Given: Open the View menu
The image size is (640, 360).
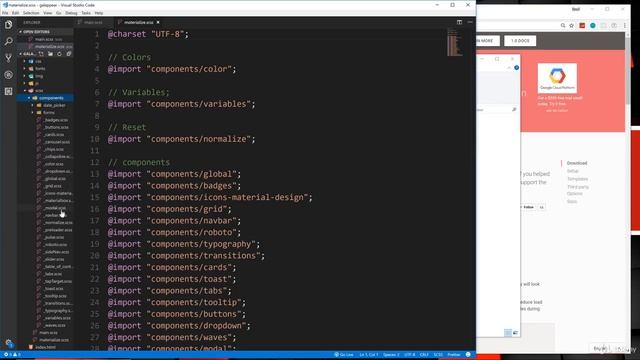Looking at the screenshot, I should pos(48,13).
